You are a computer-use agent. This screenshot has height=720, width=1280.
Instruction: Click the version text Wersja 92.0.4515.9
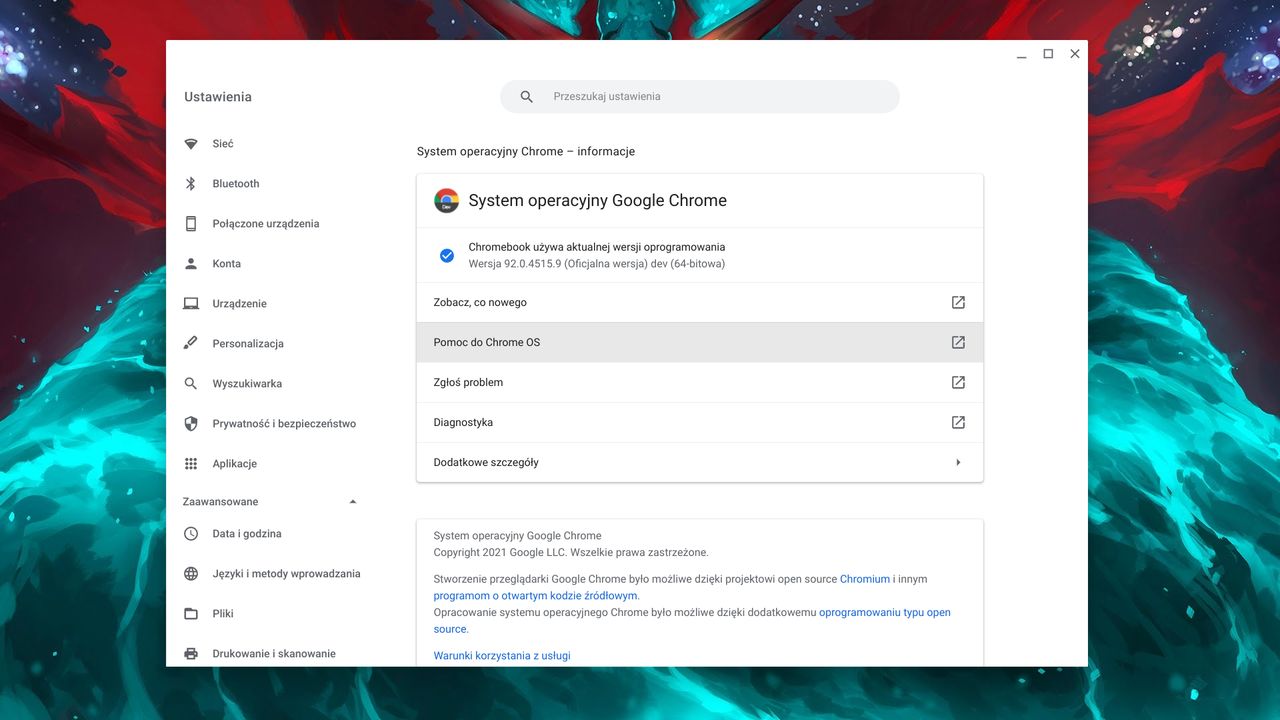click(x=597, y=264)
